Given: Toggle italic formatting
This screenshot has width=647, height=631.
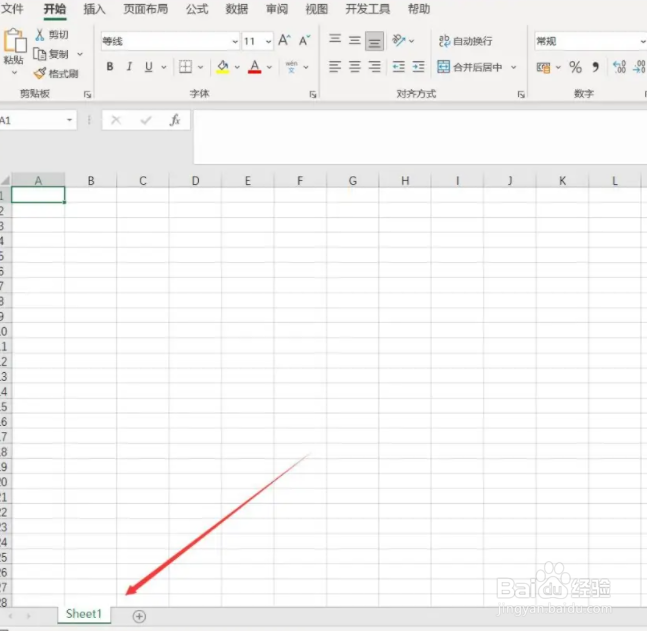Looking at the screenshot, I should coord(129,66).
